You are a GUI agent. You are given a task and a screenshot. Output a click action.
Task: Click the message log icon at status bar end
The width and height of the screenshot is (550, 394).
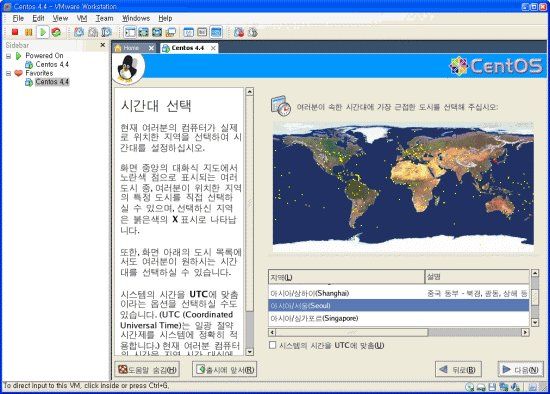pos(533,387)
